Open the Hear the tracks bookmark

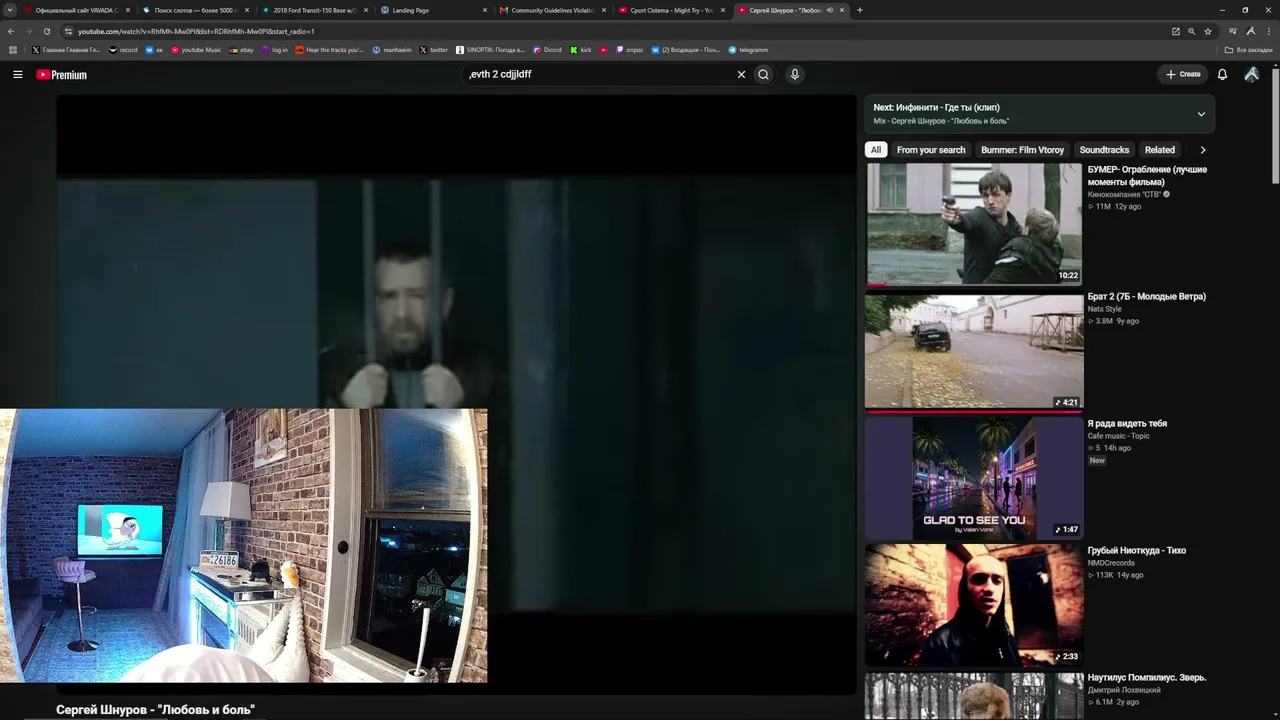330,50
